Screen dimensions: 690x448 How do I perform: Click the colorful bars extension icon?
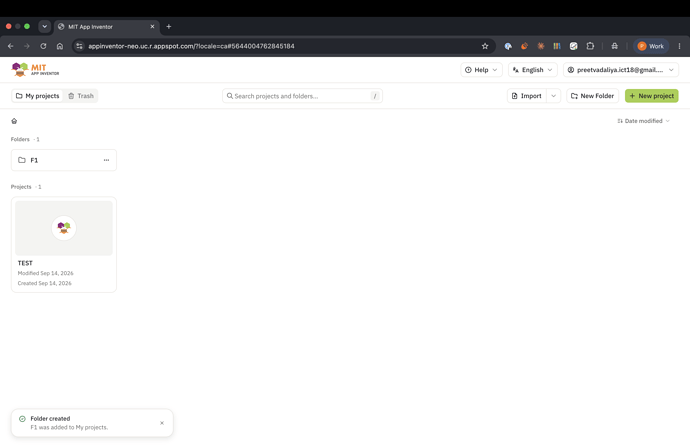coord(557,46)
